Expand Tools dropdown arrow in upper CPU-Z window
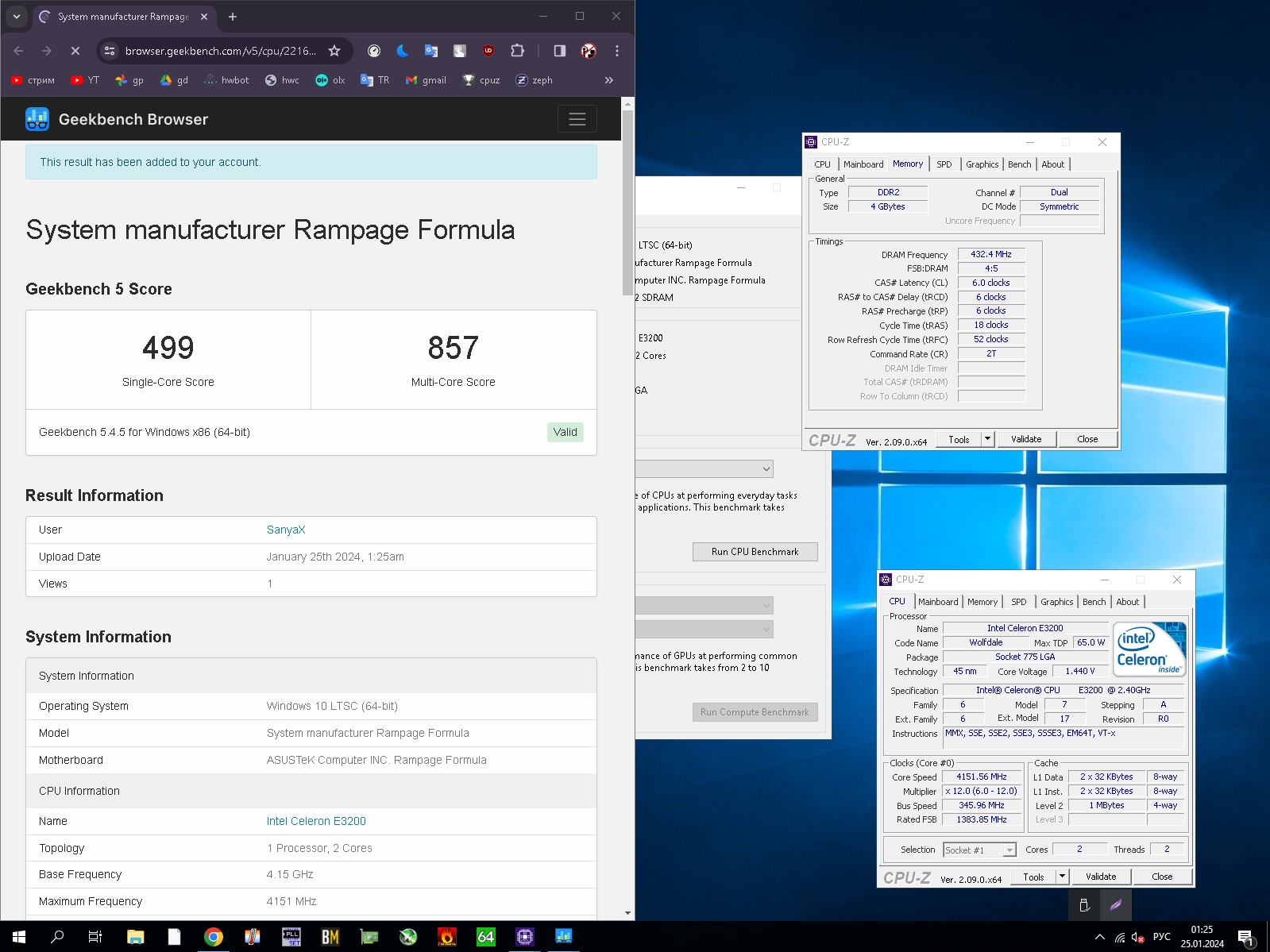This screenshot has width=1270, height=952. point(988,439)
